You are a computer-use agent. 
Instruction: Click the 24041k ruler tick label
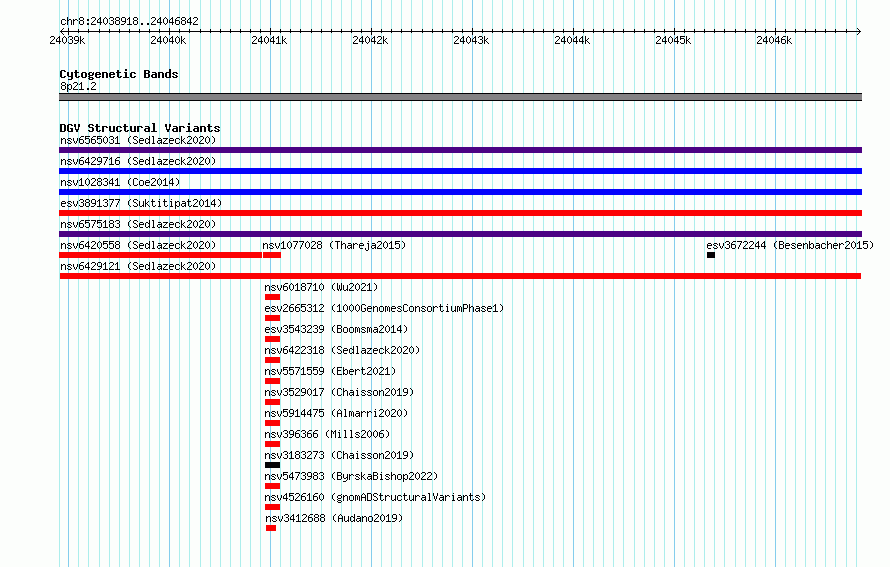269,40
